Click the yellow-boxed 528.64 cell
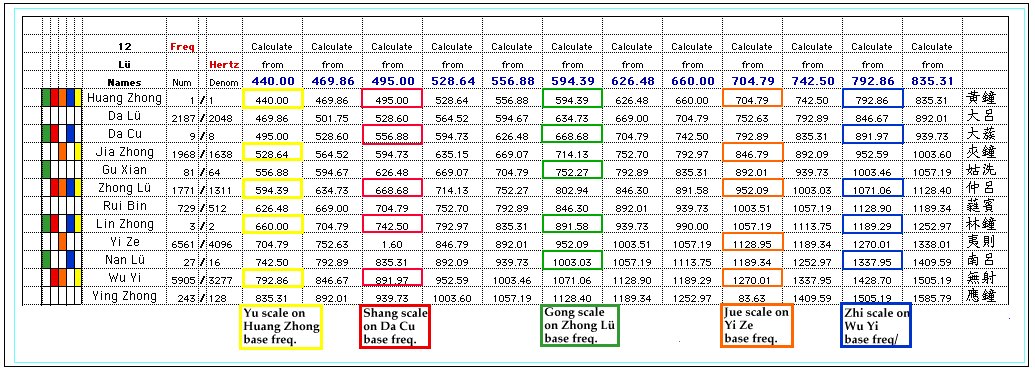Image resolution: width=1035 pixels, height=370 pixels. [x=273, y=153]
